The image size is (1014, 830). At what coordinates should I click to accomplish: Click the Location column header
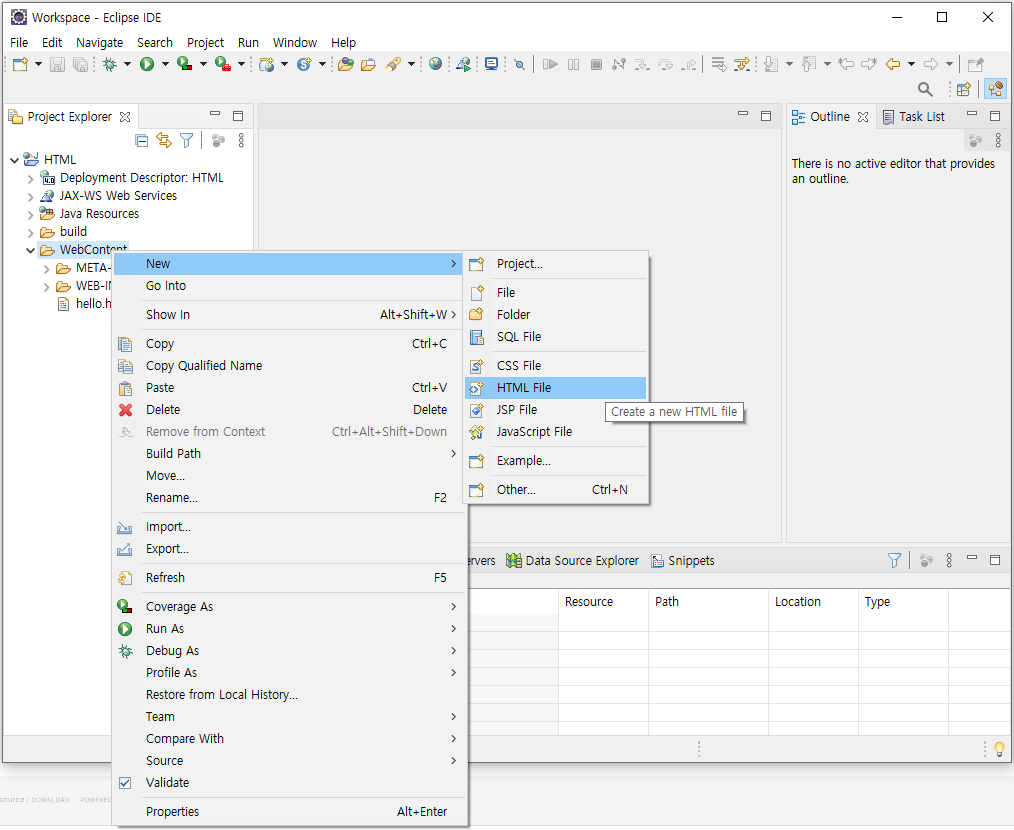tap(814, 602)
